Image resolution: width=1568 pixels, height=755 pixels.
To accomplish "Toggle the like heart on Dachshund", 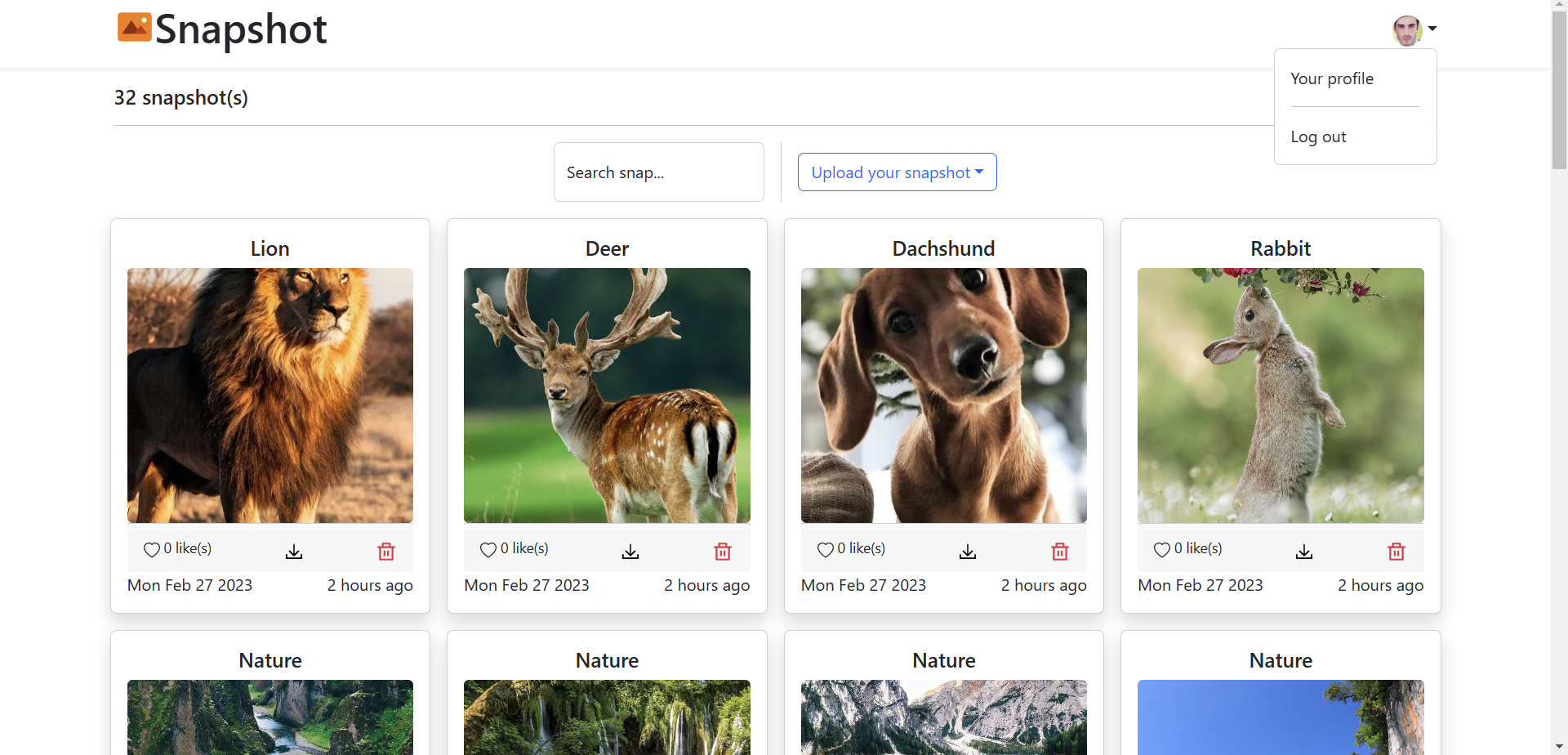I will [825, 550].
